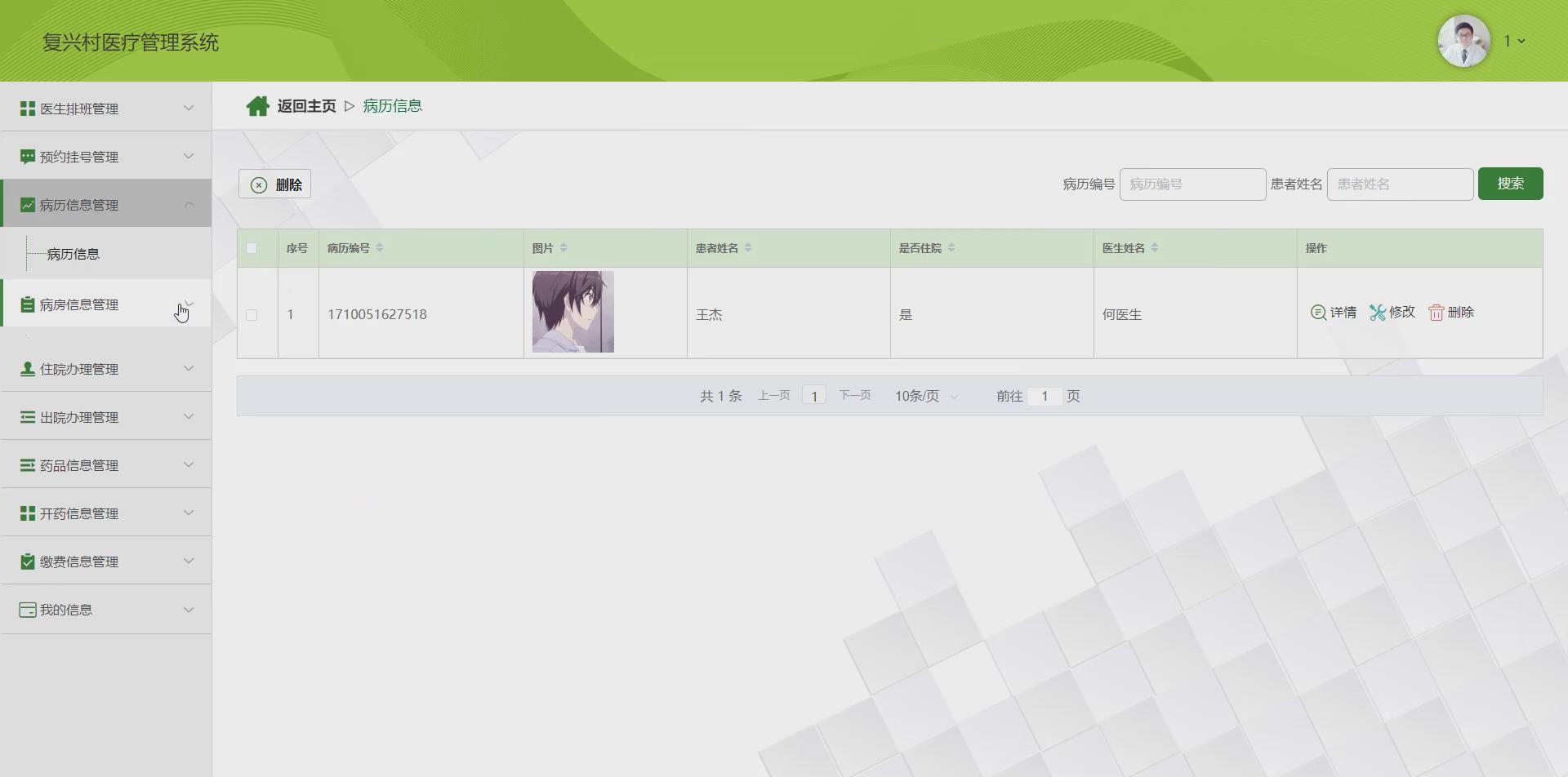Click the magnifier icon next to 详情
This screenshot has height=777, width=1568.
pos(1318,313)
